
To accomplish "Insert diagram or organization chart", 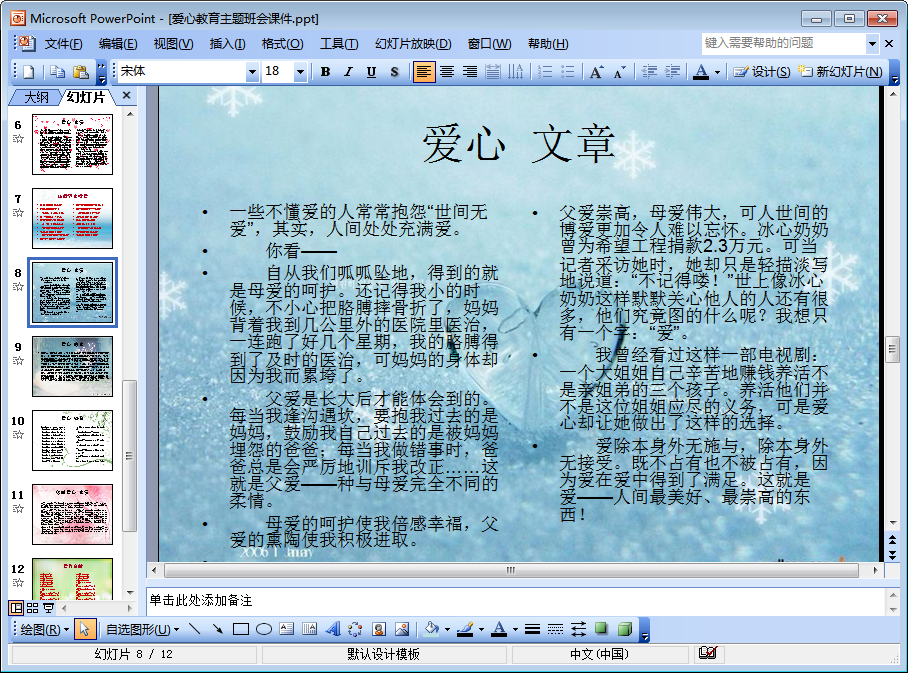I will point(356,629).
